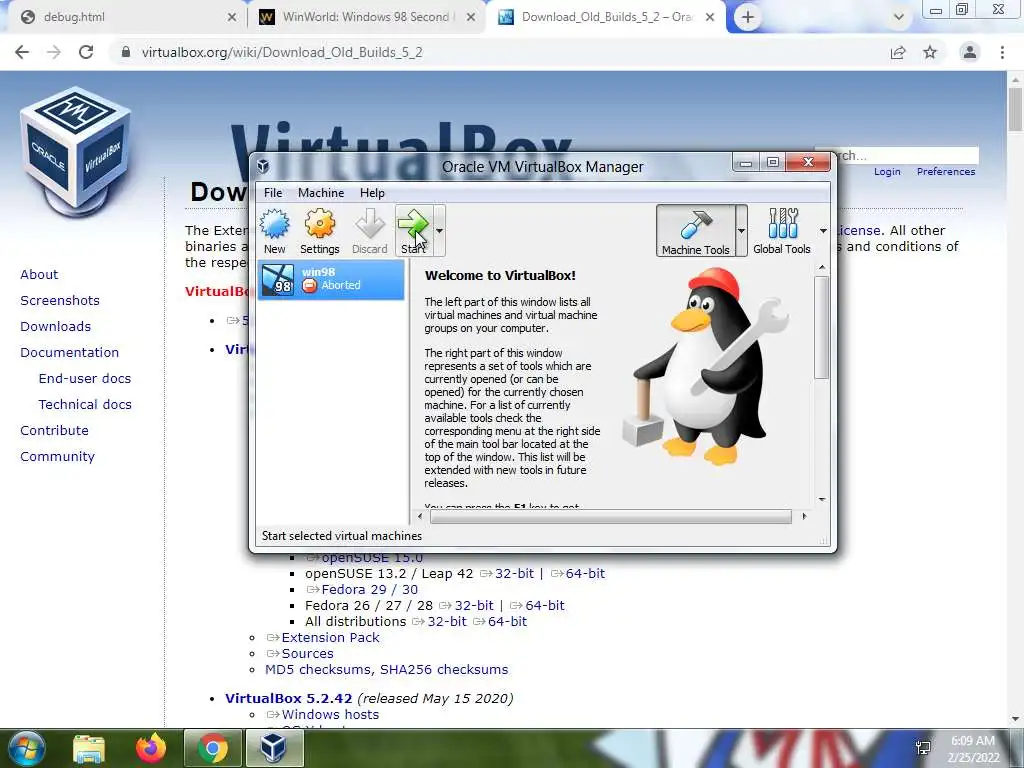This screenshot has width=1024, height=768.
Task: Open SHA256 checksums link
Action: 444,669
